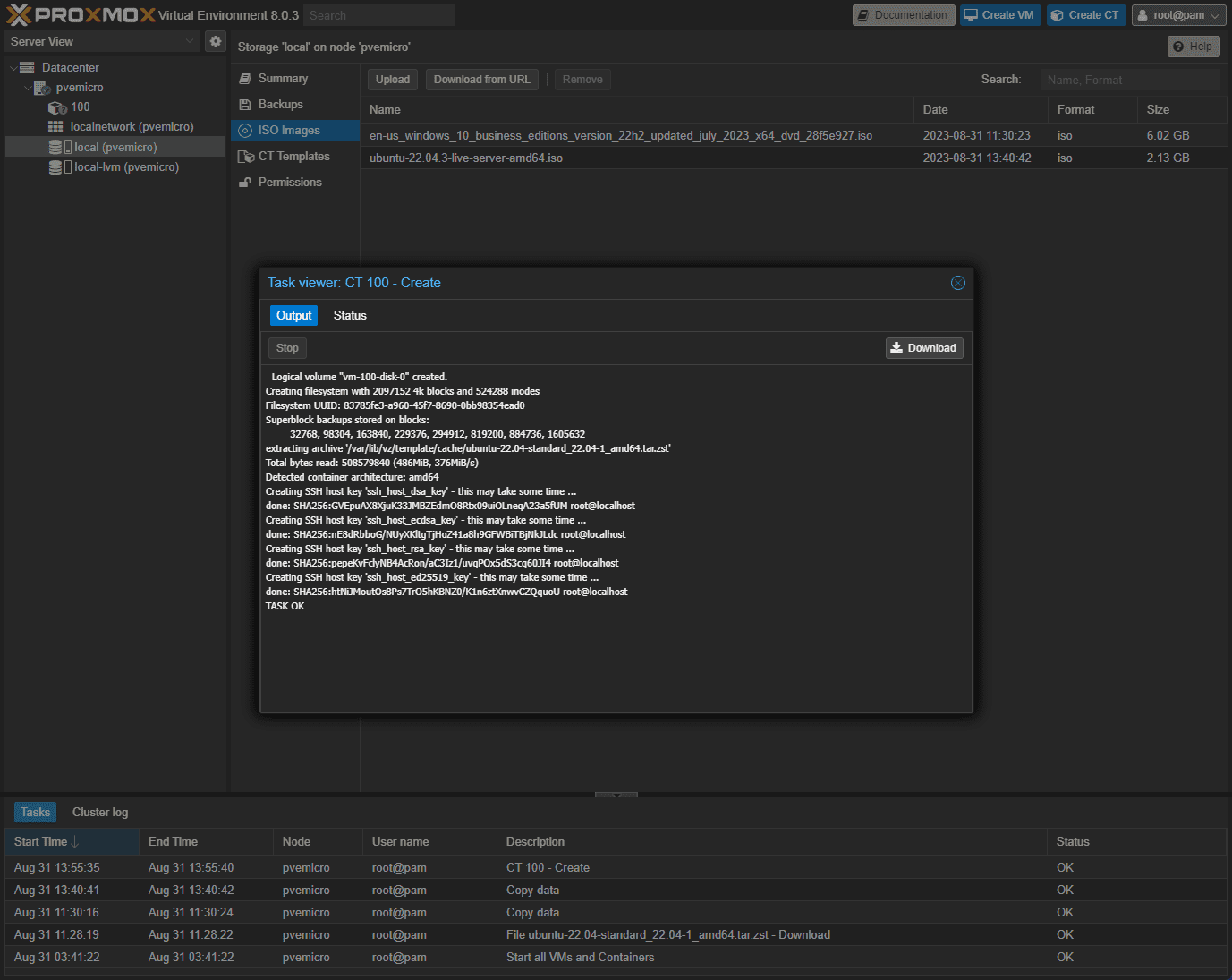Collapse the Datacenter tree node
The image size is (1232, 980).
point(13,68)
